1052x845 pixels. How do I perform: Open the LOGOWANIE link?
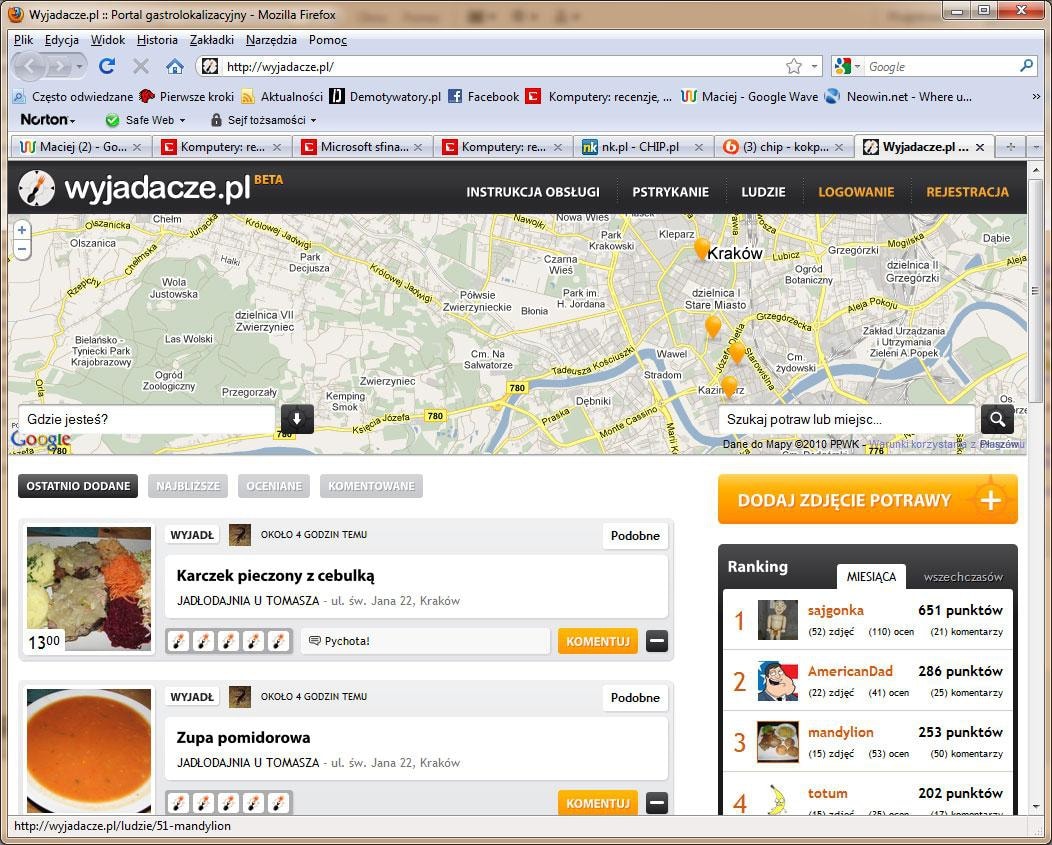pos(856,192)
